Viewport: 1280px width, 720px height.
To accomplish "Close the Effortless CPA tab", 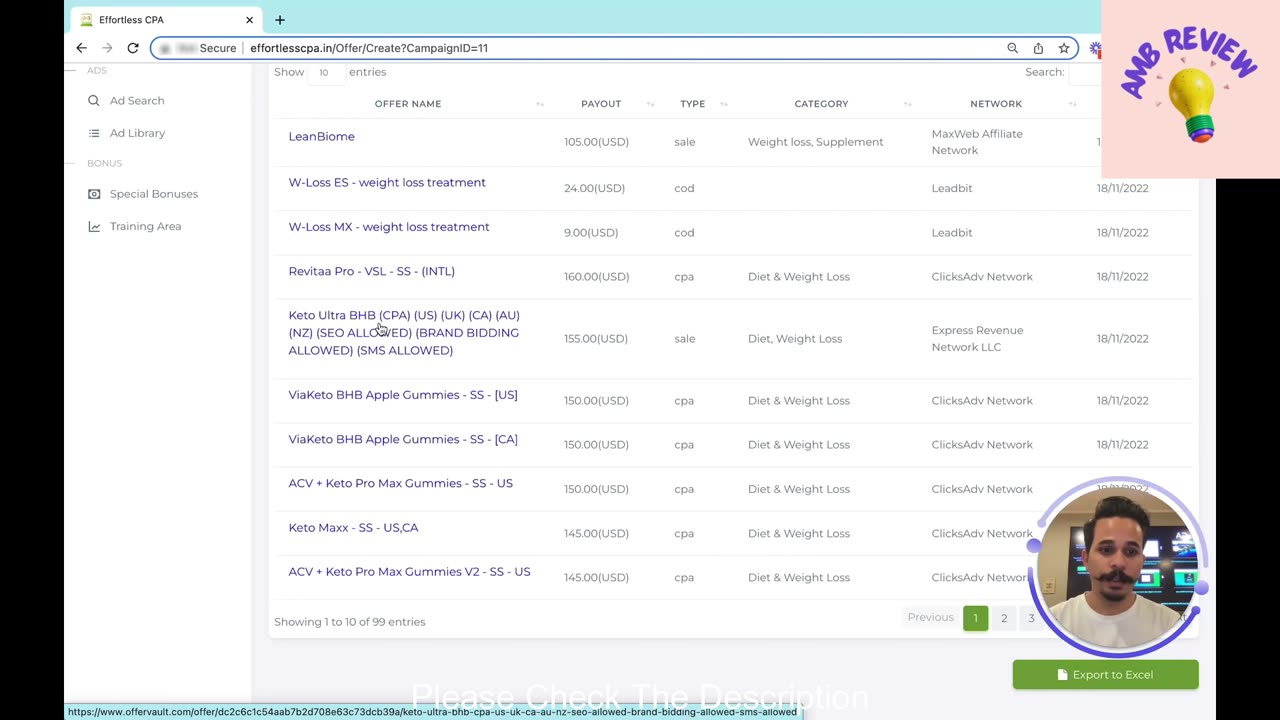I will (249, 20).
